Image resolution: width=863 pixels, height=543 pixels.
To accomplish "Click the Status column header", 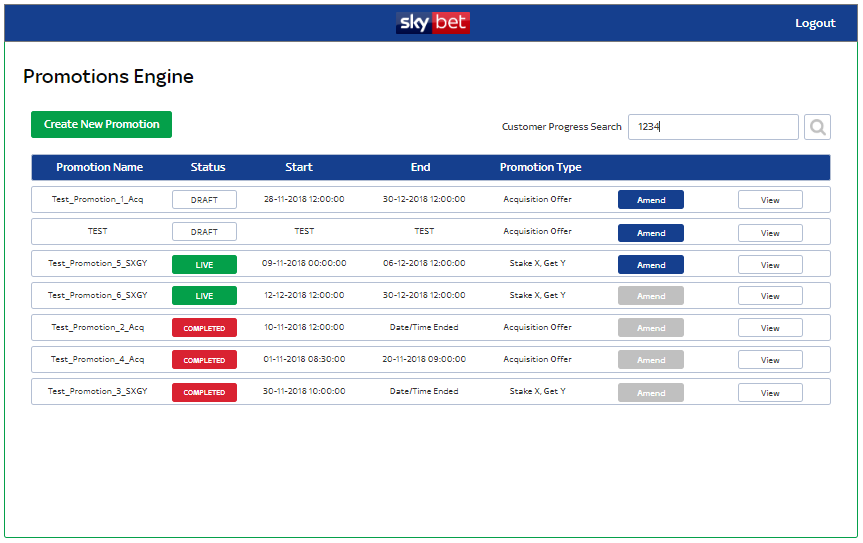I will pyautogui.click(x=208, y=167).
